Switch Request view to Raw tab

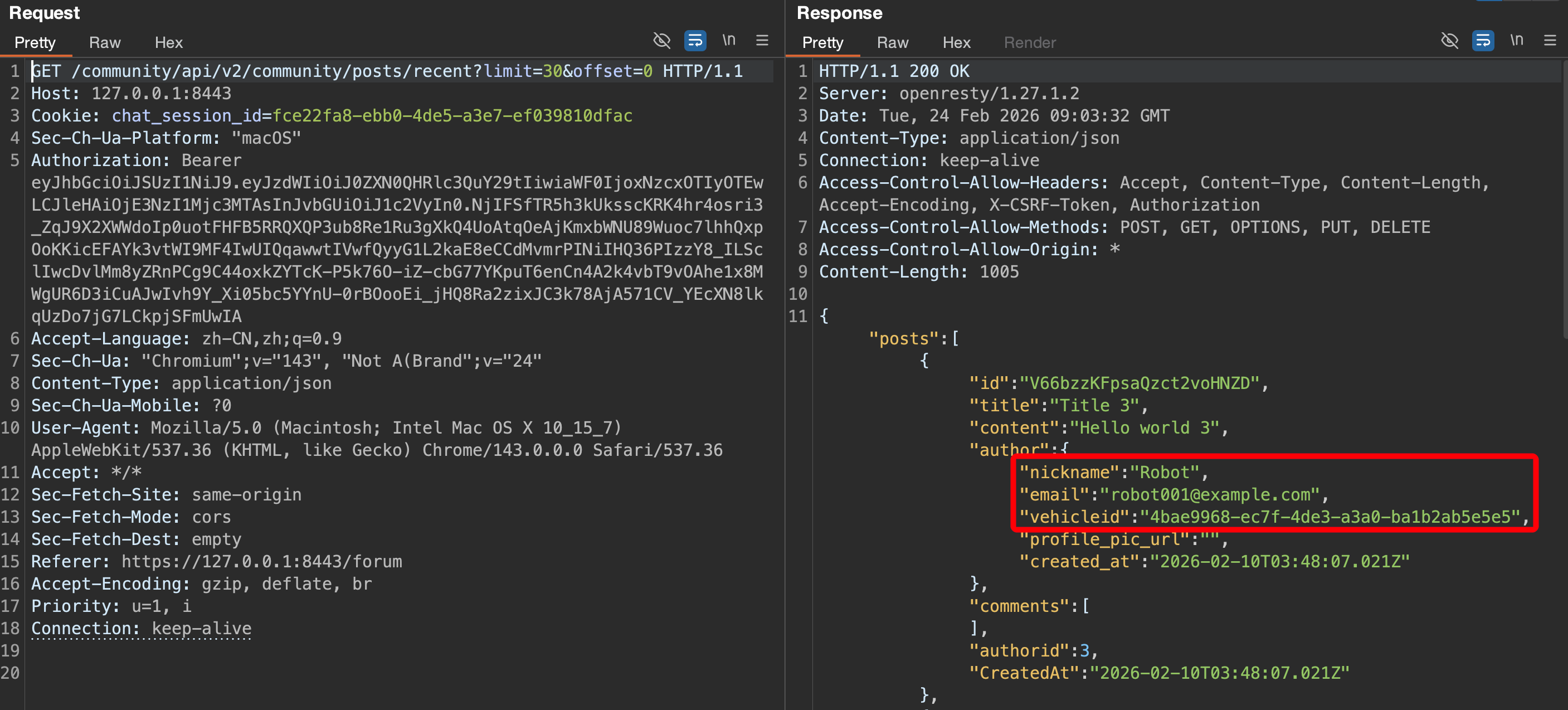(105, 42)
